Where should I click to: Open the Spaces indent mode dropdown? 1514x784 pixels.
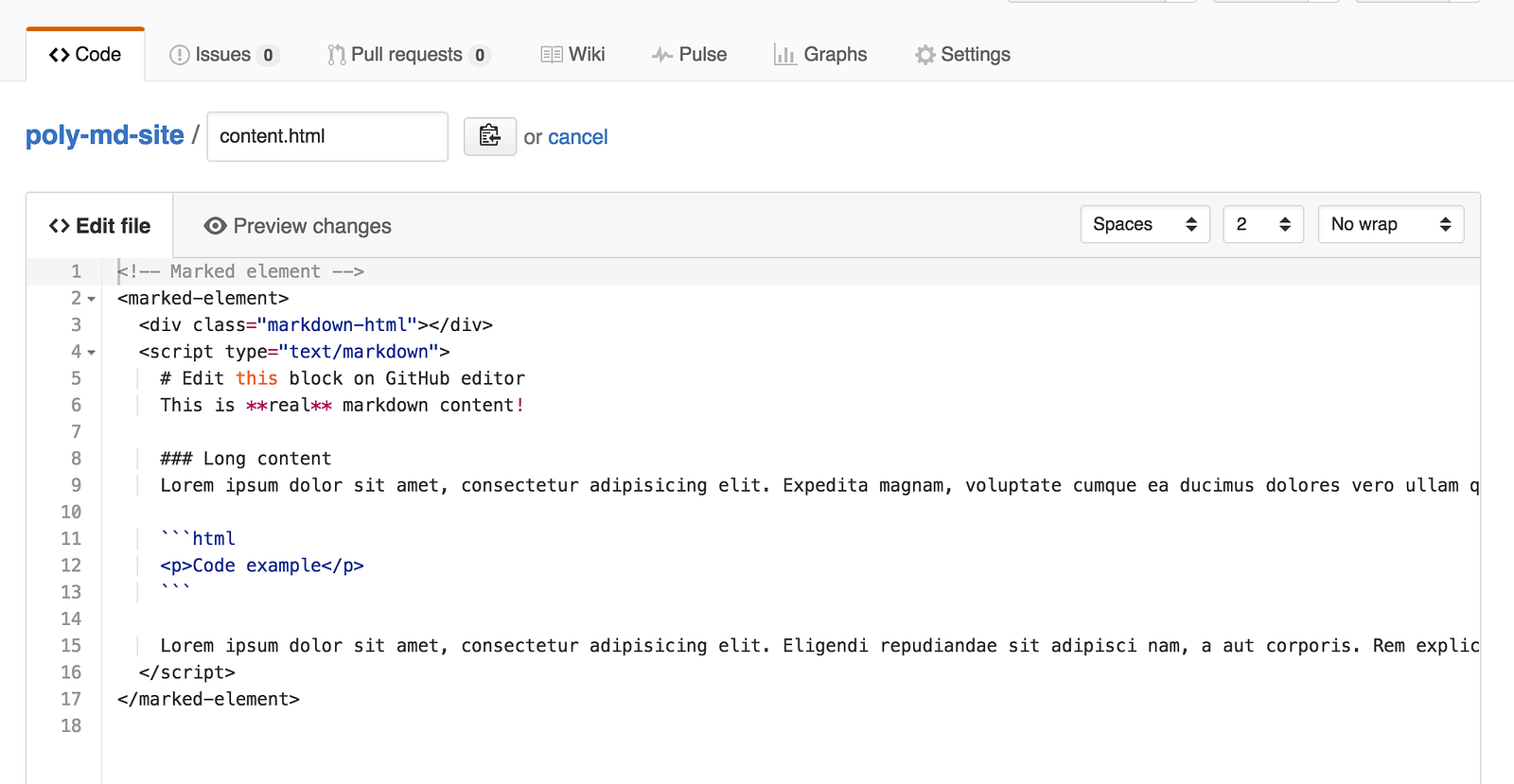[1145, 224]
